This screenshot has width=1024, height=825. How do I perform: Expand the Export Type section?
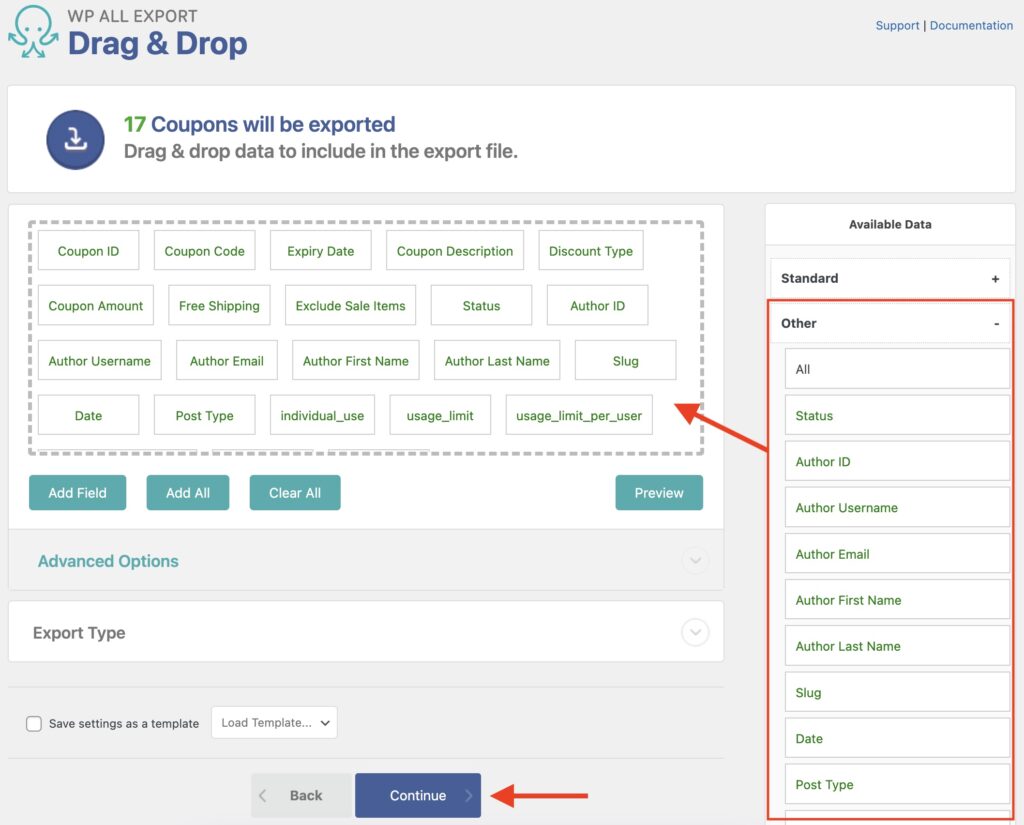click(696, 632)
